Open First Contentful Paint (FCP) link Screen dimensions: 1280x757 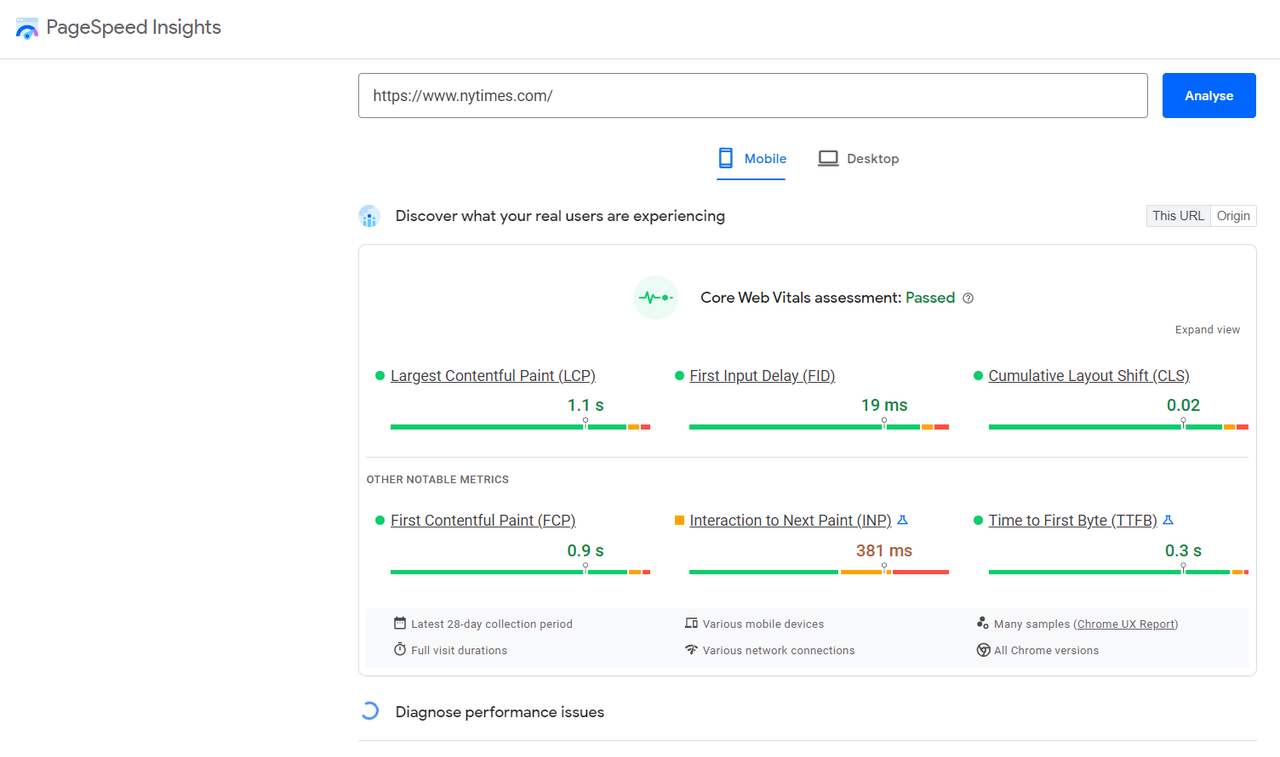tap(483, 520)
